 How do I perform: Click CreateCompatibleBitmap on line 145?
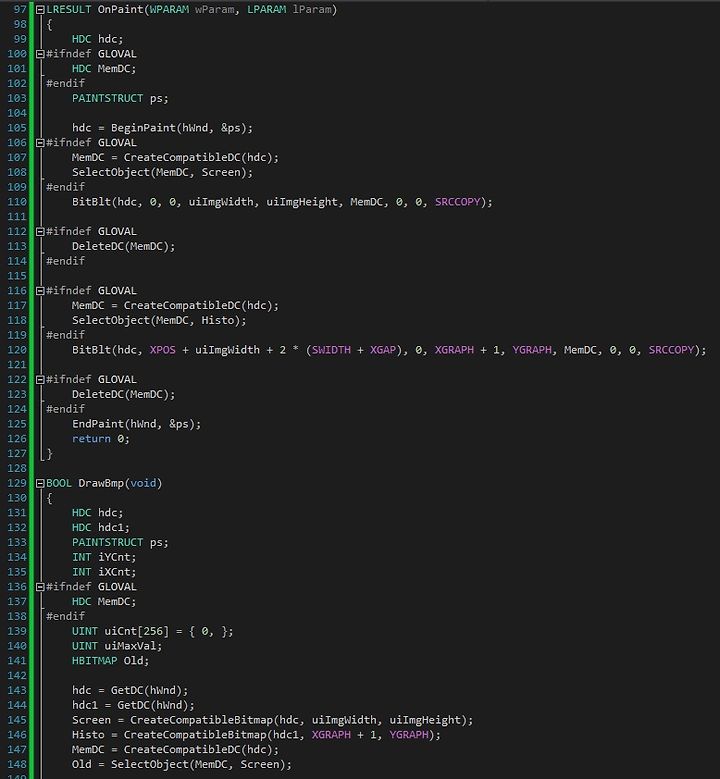pos(201,720)
